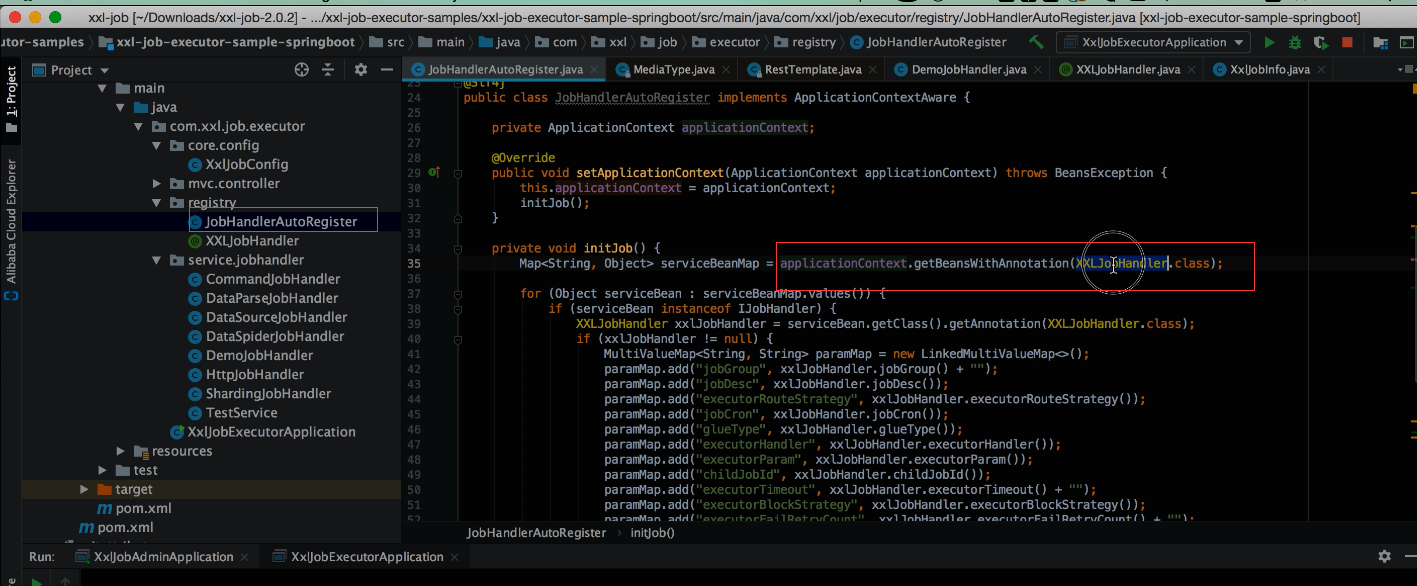Collapse com.xxl.job.executor package
The width and height of the screenshot is (1417, 586).
tap(139, 127)
